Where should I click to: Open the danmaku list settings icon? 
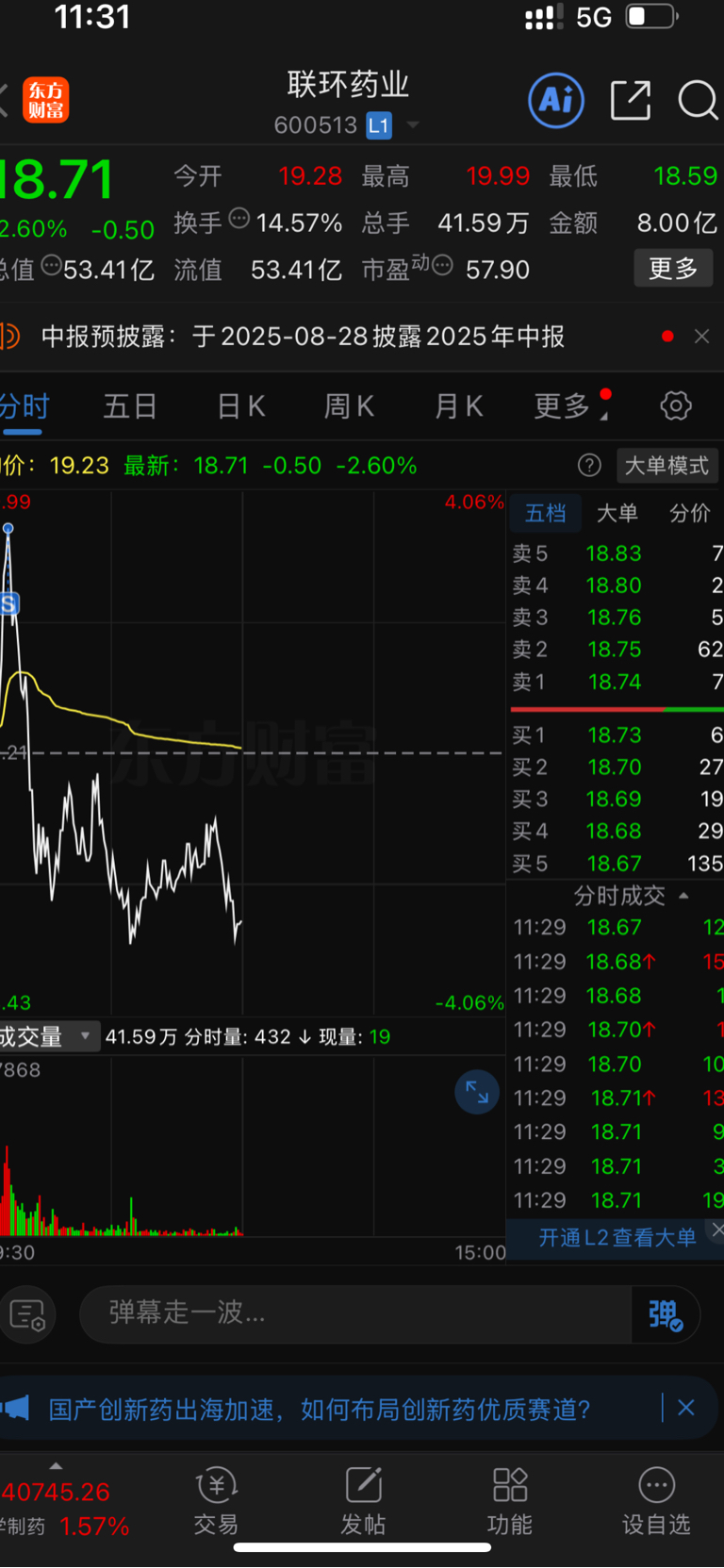[27, 1314]
